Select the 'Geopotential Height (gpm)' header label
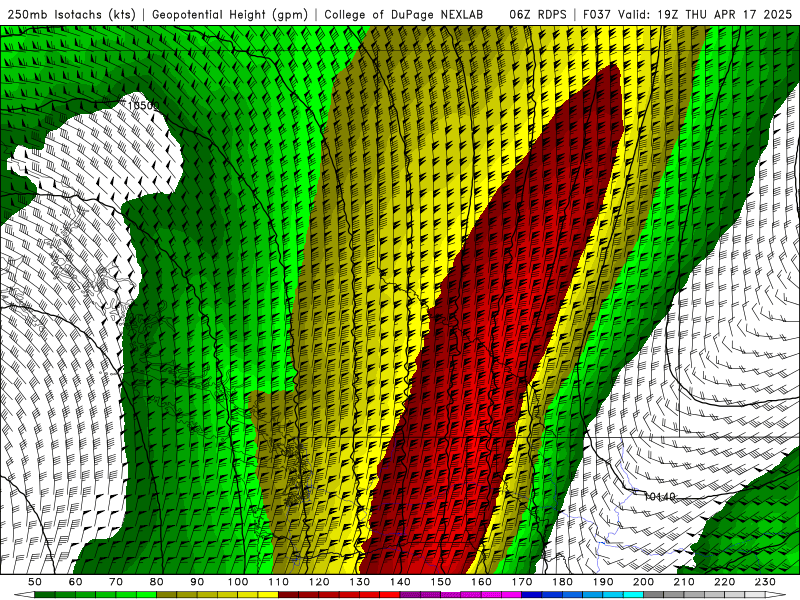This screenshot has width=800, height=600. click(230, 15)
